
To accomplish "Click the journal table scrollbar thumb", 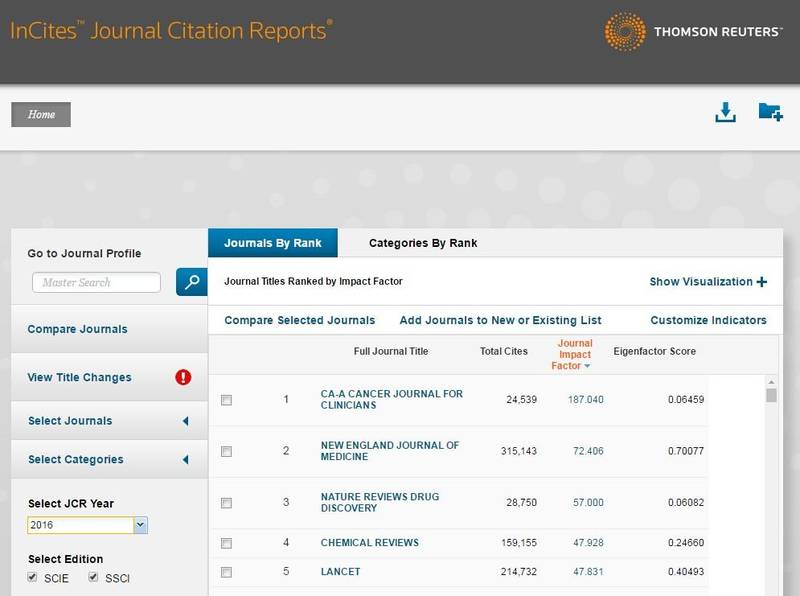I will click(771, 395).
